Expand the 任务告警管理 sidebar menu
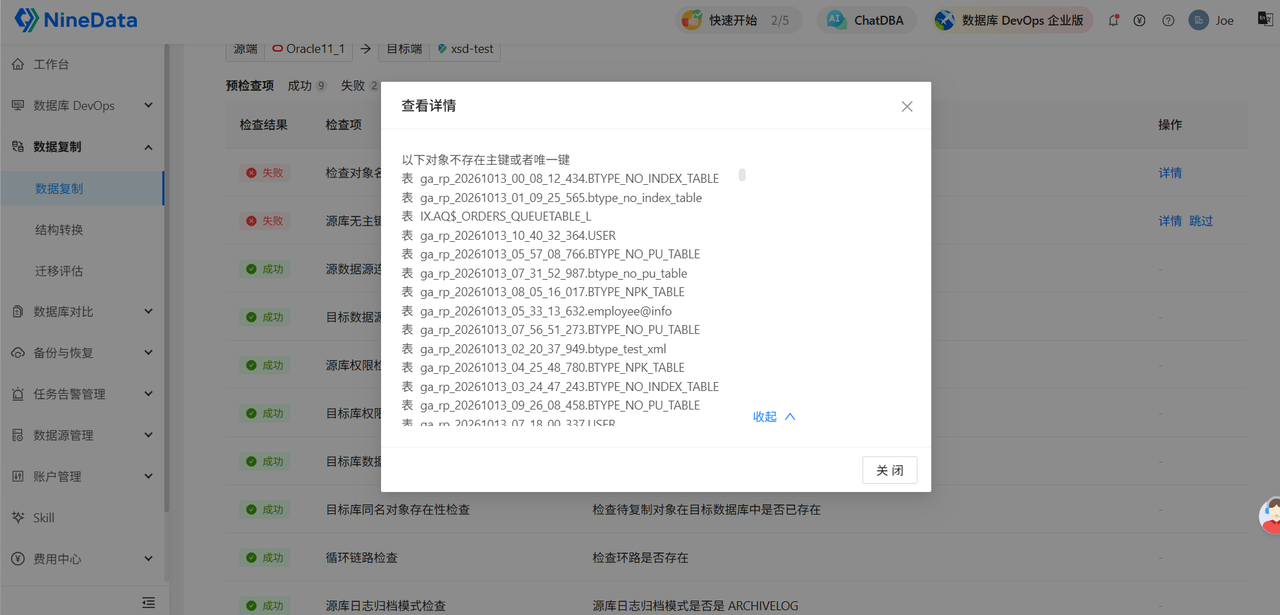The image size is (1280, 615). [82, 394]
